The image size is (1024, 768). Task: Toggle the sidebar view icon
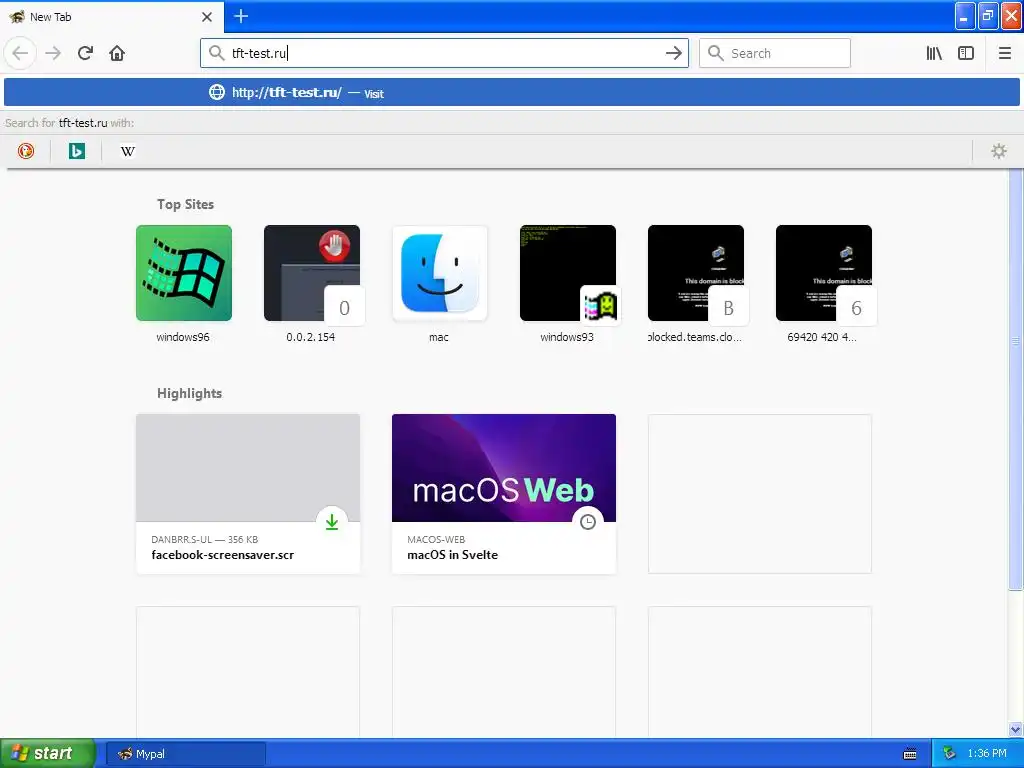(x=966, y=53)
